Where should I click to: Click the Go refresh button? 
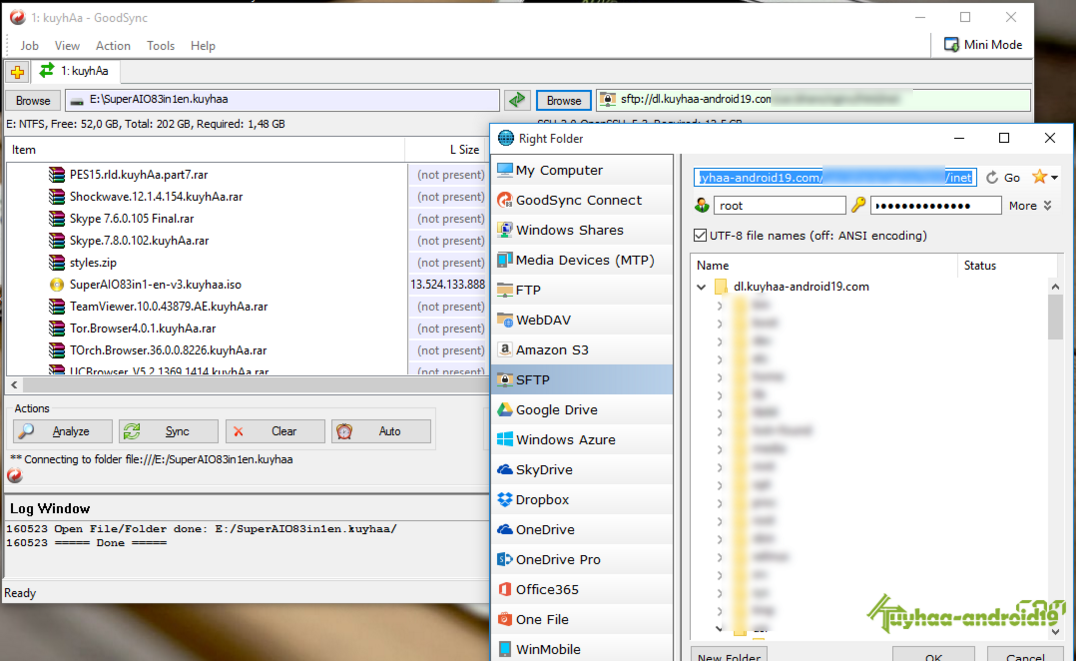pos(1003,177)
